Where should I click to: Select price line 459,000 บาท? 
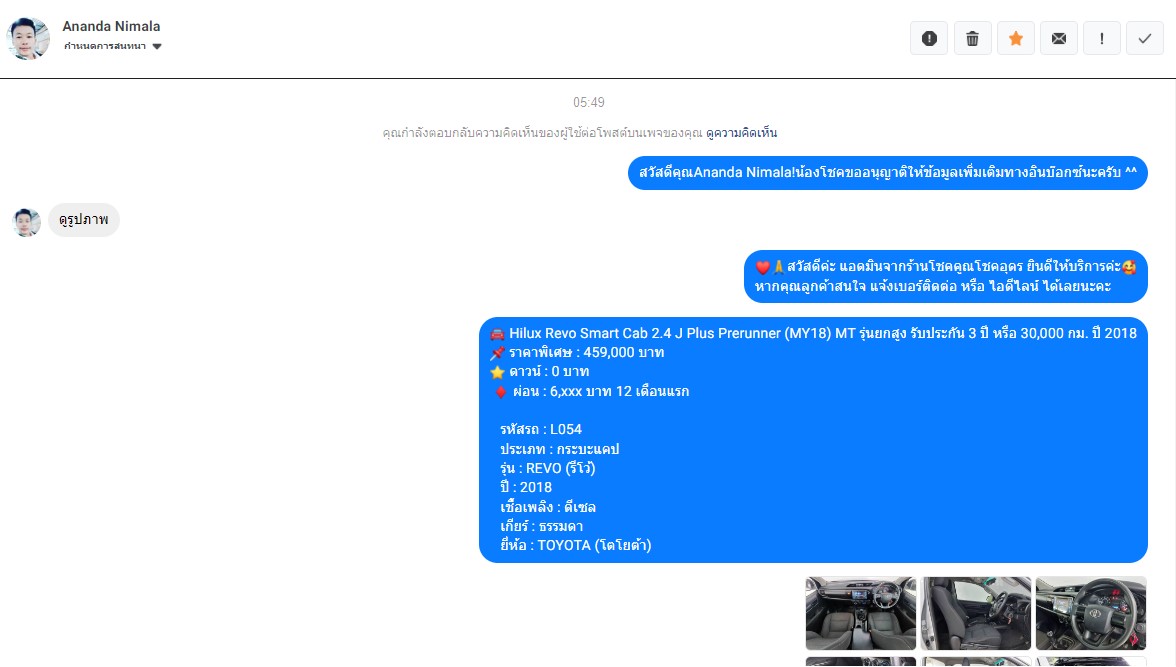click(577, 353)
